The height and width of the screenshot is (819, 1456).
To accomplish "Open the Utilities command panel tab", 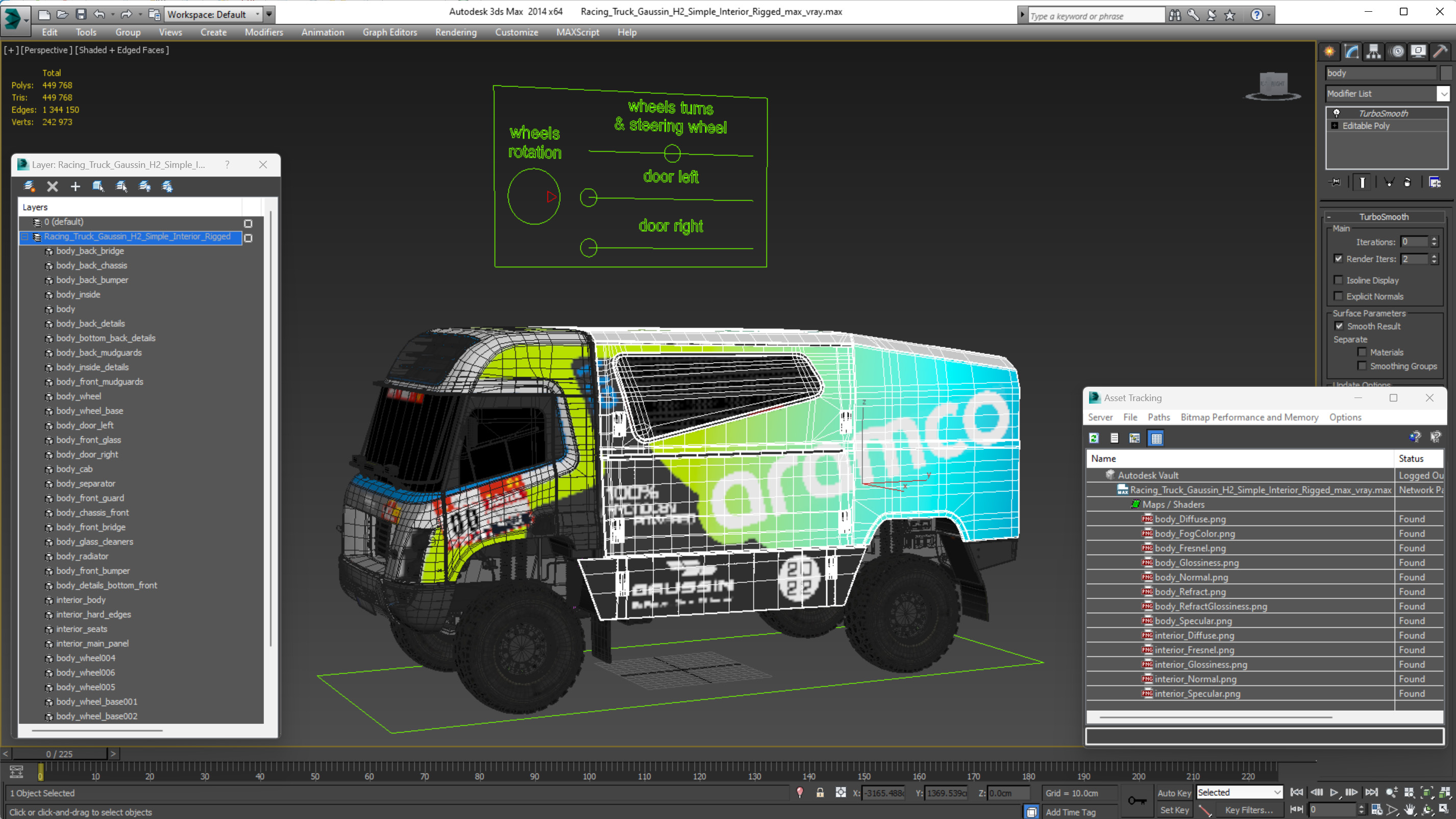I will pos(1441,52).
